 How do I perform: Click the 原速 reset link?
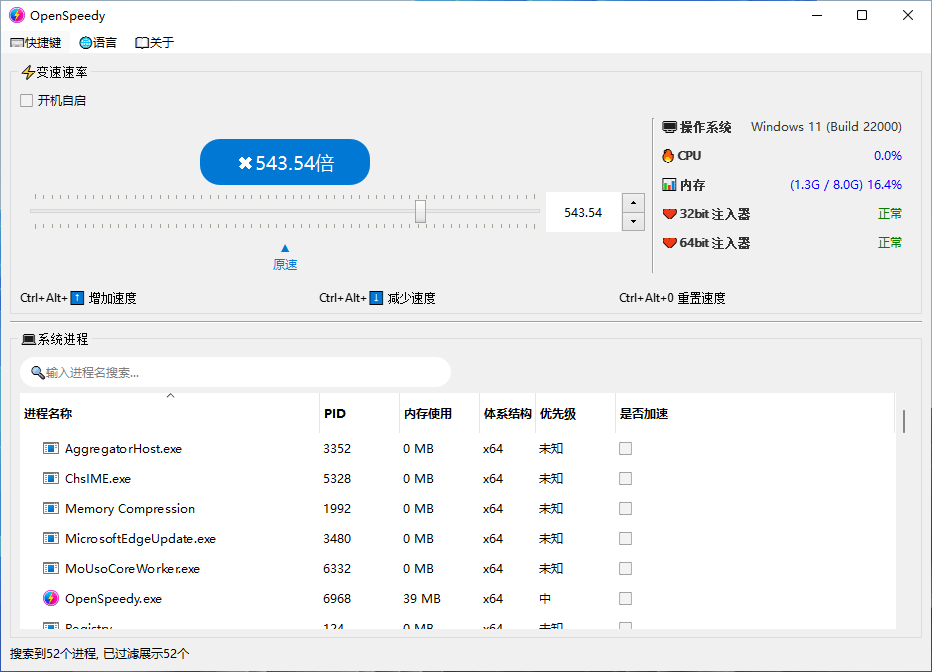[285, 264]
